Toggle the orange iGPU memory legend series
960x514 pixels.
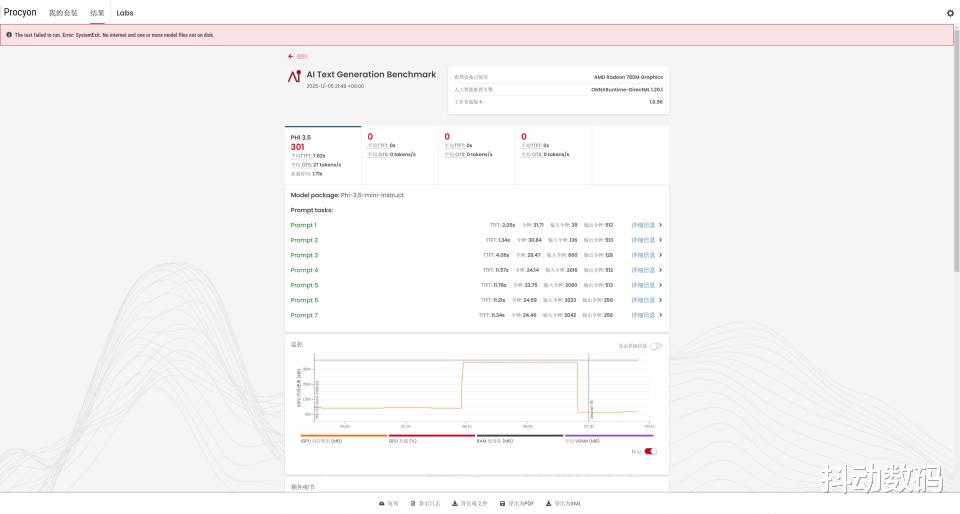(343, 439)
